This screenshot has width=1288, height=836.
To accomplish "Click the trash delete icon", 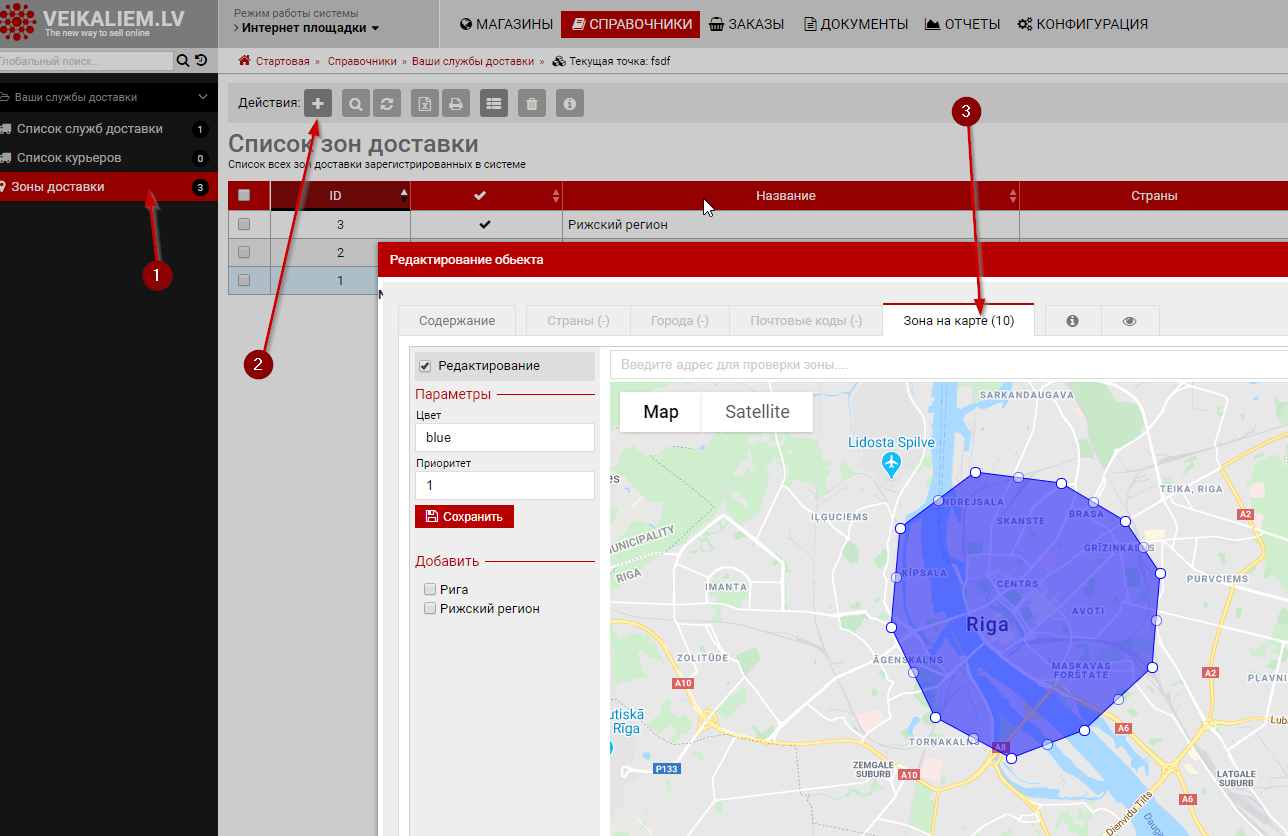I will pos(532,103).
